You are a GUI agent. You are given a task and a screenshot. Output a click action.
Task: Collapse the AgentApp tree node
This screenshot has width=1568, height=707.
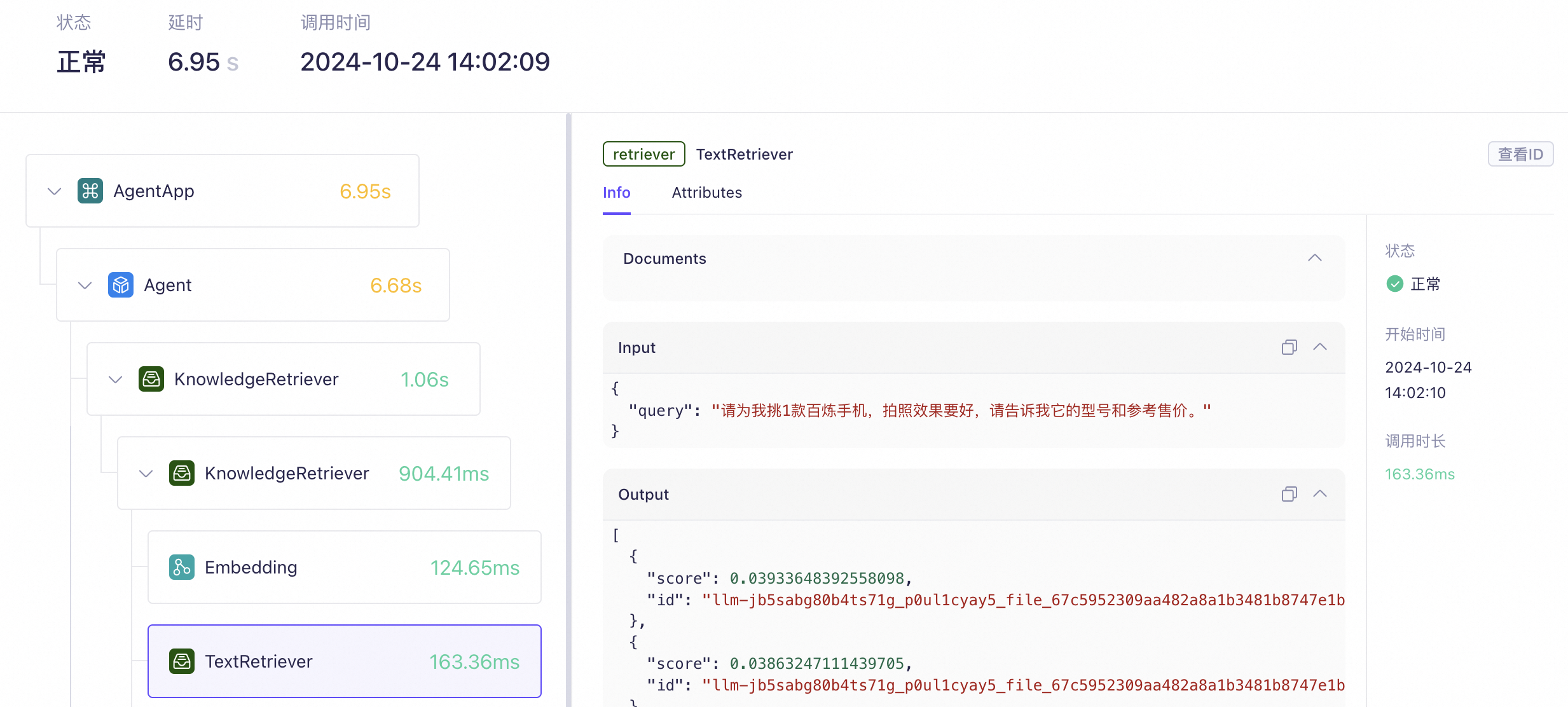[55, 191]
